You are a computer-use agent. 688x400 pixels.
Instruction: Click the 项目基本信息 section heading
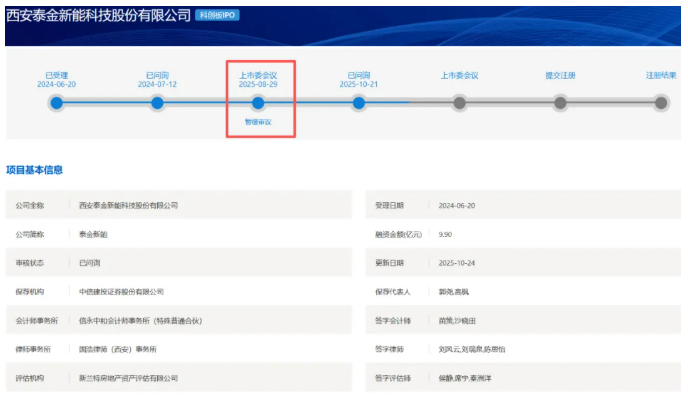35,170
